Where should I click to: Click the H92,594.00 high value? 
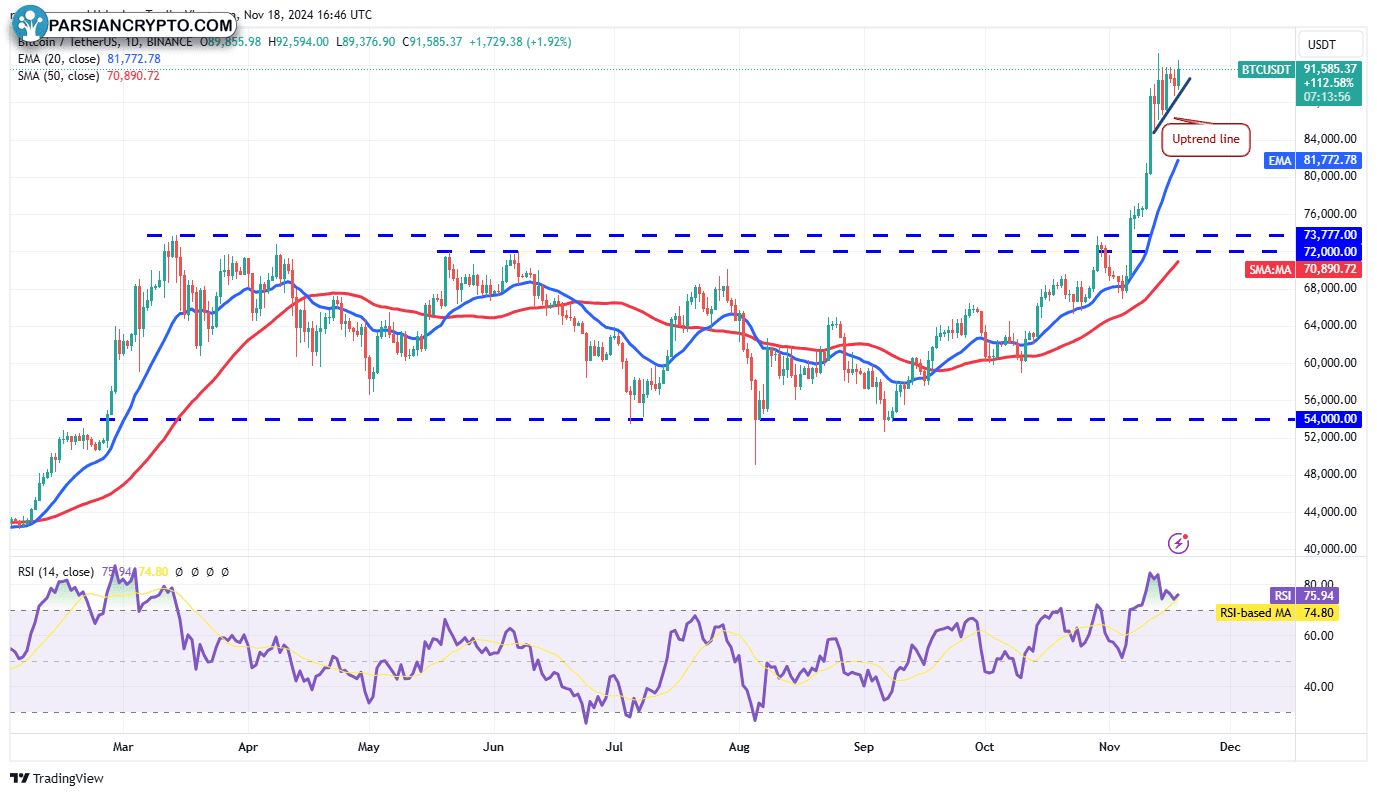[x=299, y=42]
